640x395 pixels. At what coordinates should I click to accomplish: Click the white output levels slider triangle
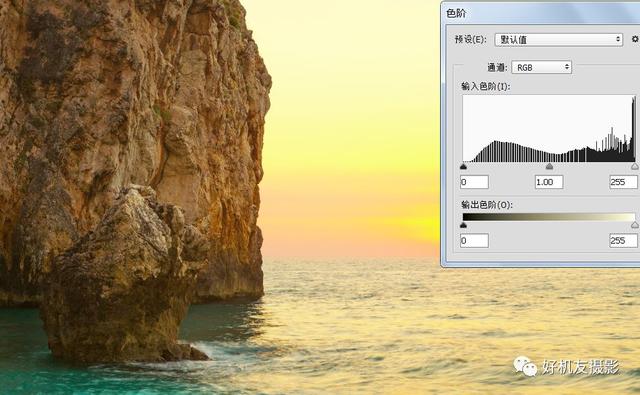coord(635,225)
